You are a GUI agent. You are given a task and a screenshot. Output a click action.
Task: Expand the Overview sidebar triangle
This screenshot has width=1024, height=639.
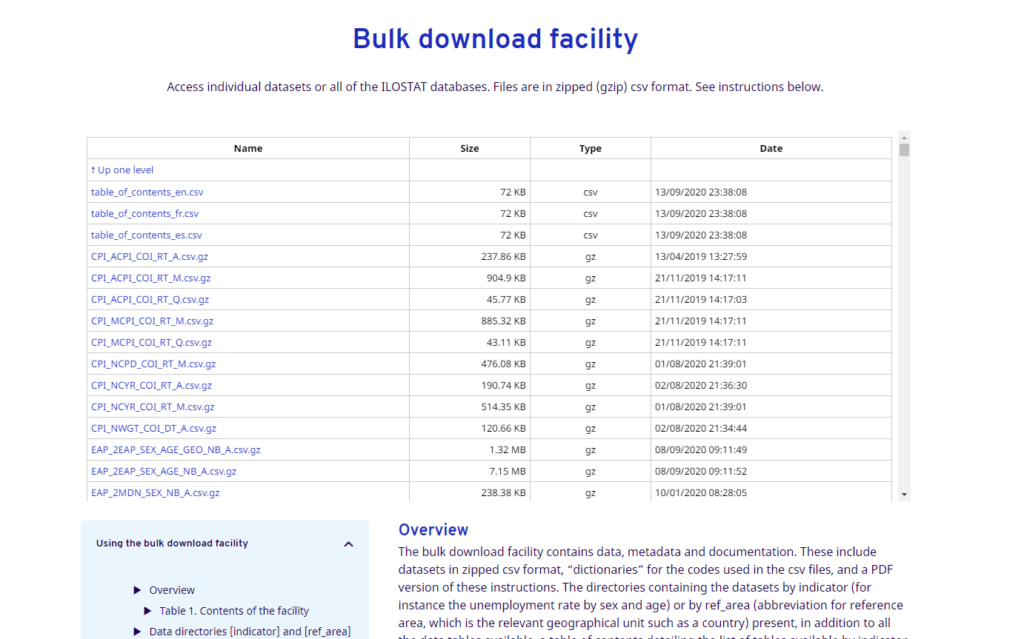point(138,589)
